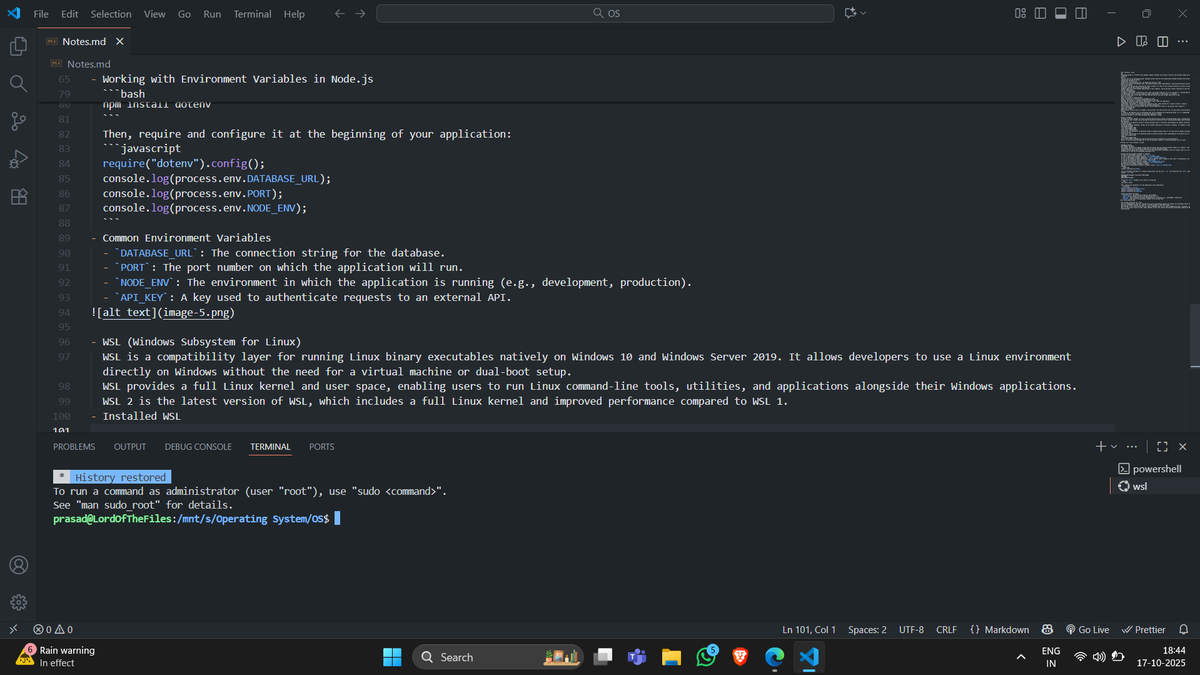Run the Notes.md file with play icon

(1120, 42)
